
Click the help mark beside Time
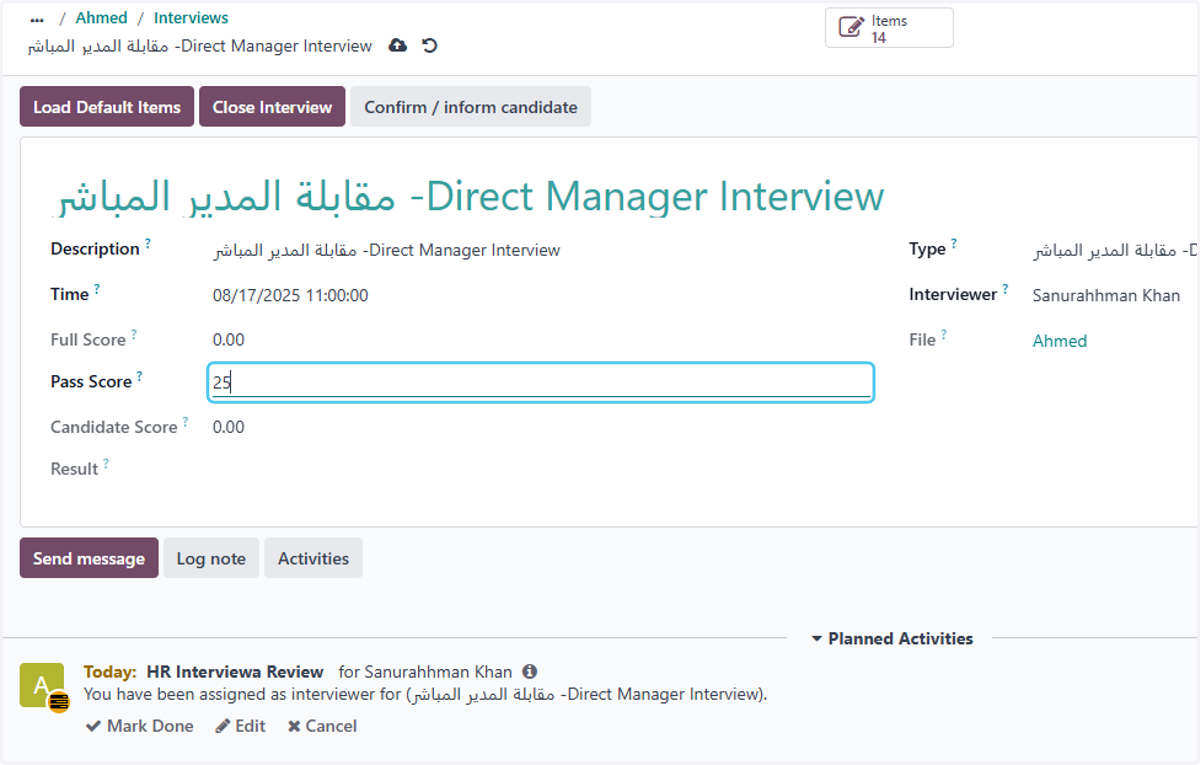pos(97,289)
